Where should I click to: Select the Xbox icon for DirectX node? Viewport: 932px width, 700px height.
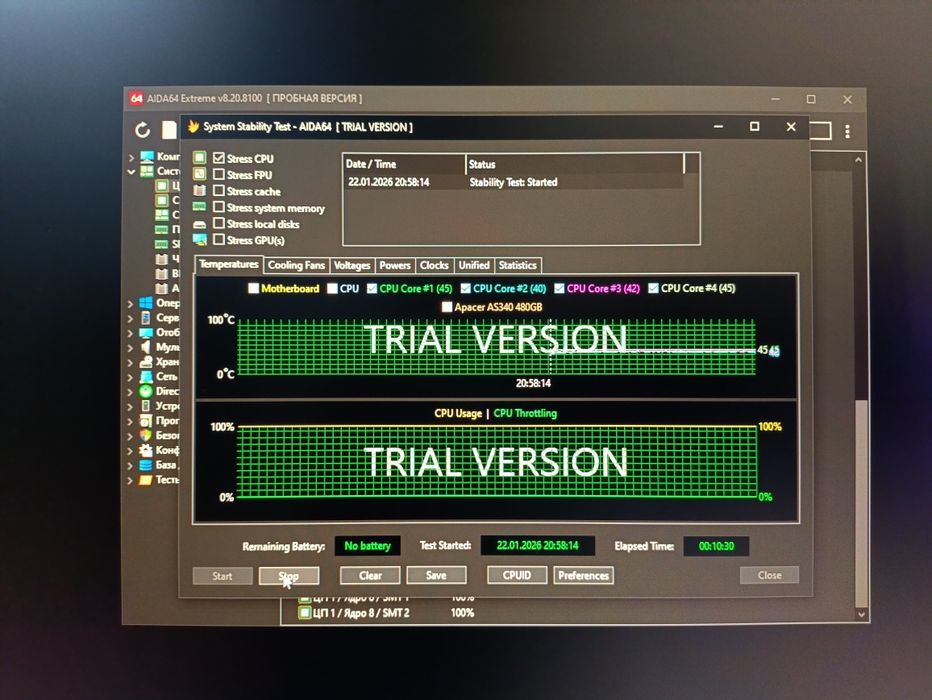pos(146,391)
